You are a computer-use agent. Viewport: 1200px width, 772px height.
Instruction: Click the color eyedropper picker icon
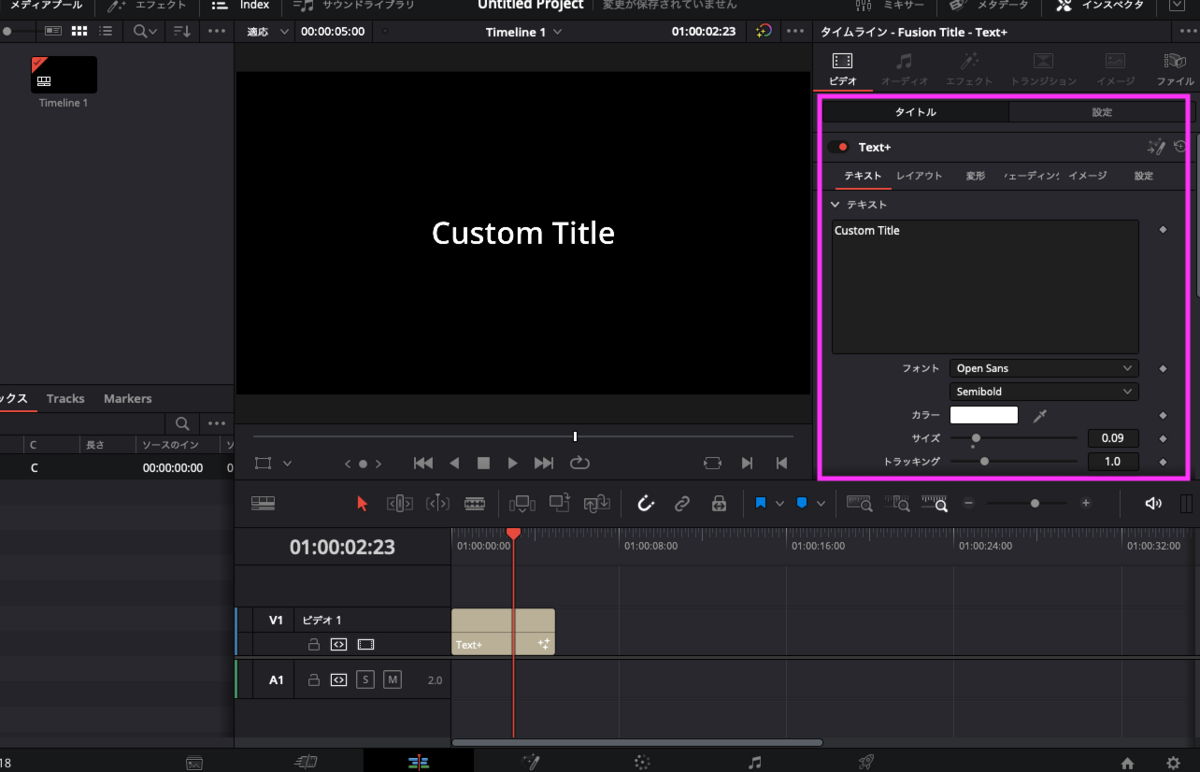[1040, 416]
